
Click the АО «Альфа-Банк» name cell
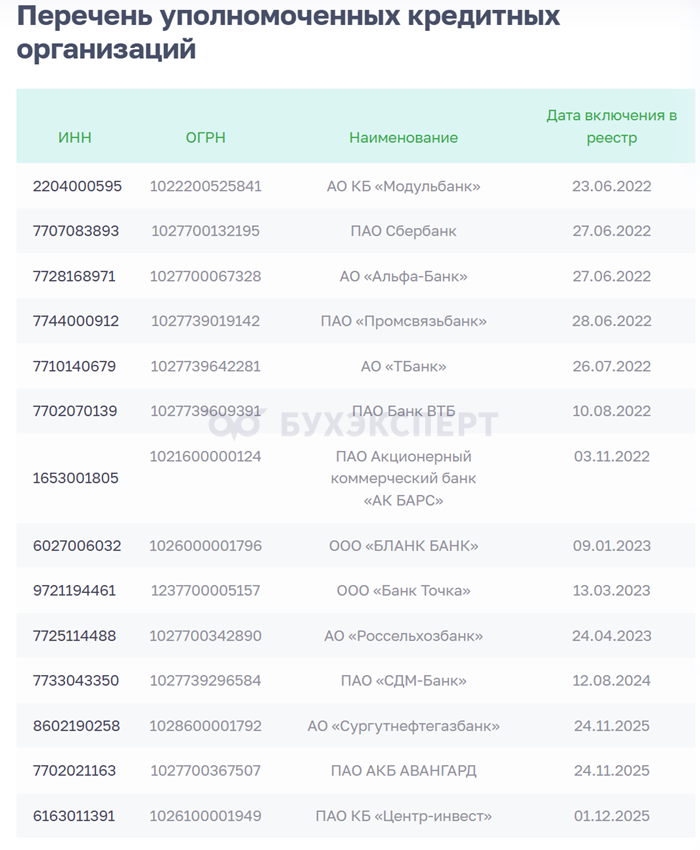click(x=403, y=276)
